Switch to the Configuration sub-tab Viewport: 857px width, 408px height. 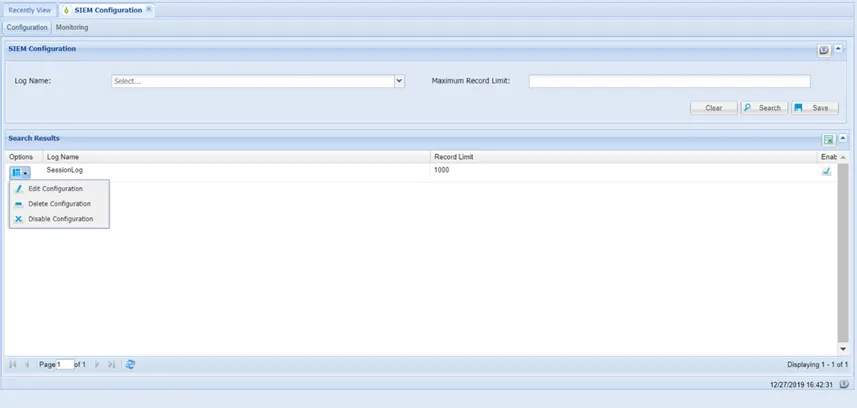coord(27,27)
